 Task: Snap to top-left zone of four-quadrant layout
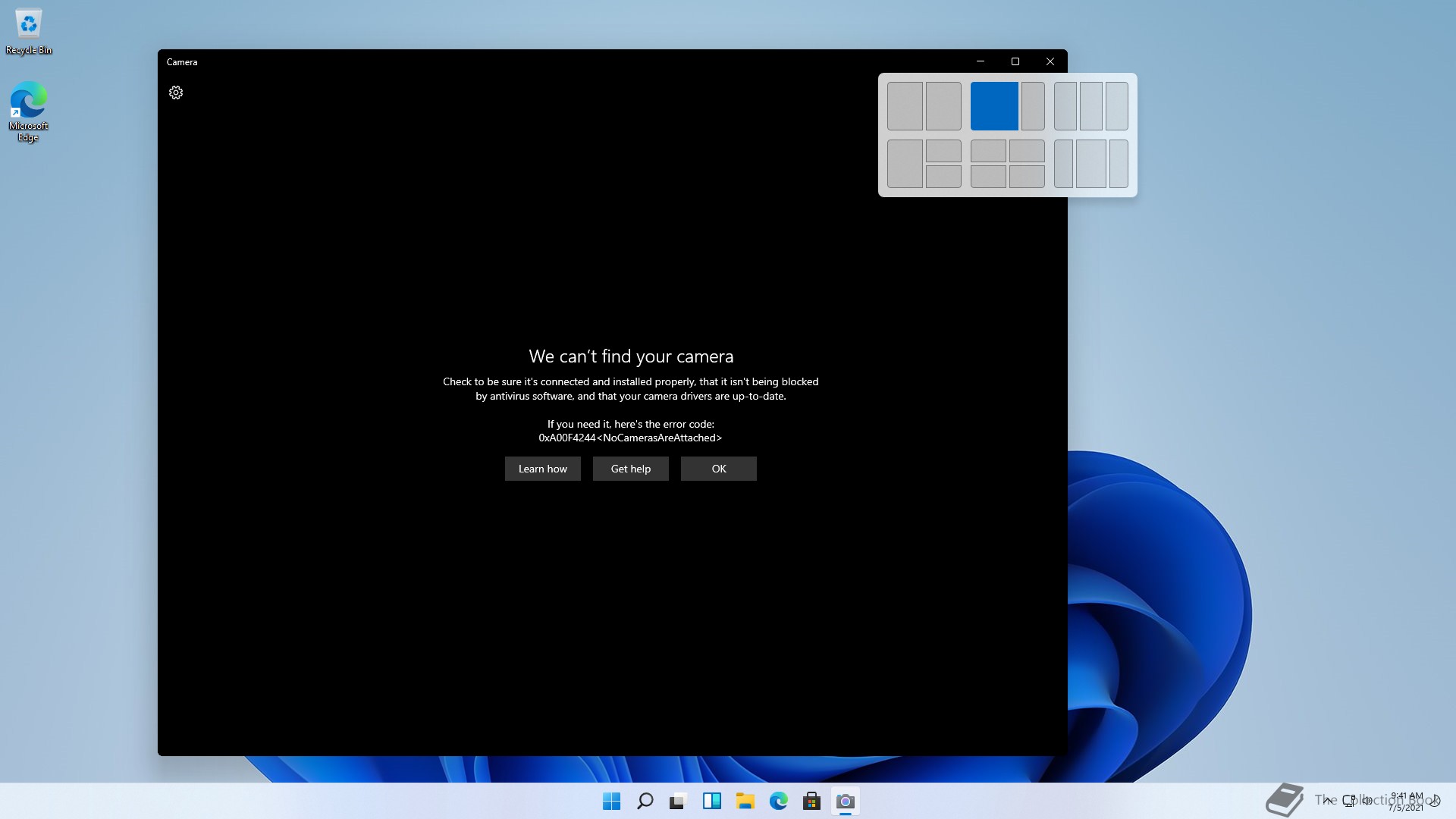click(x=988, y=151)
